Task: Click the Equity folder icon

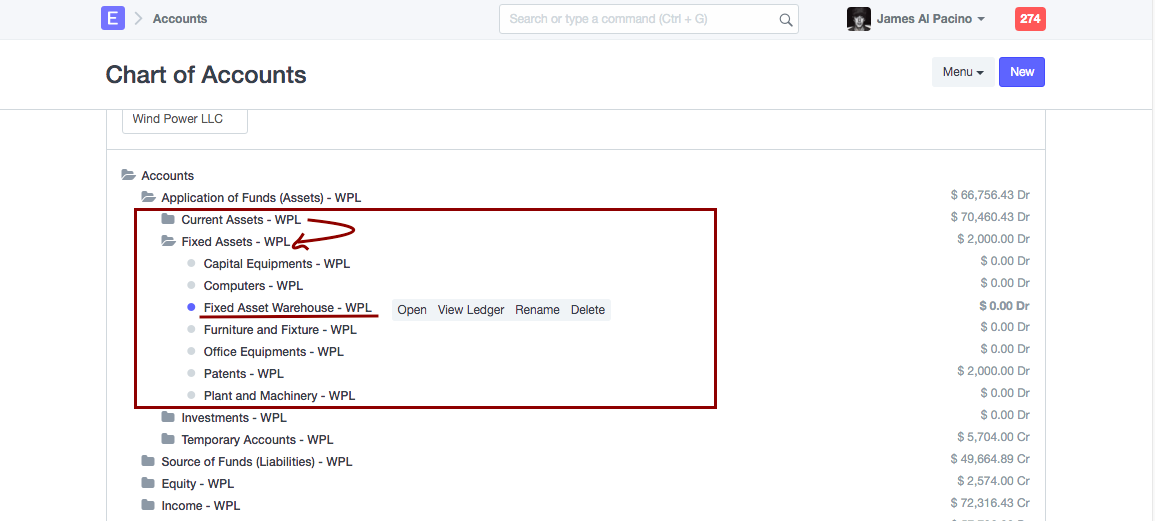Action: pyautogui.click(x=148, y=483)
